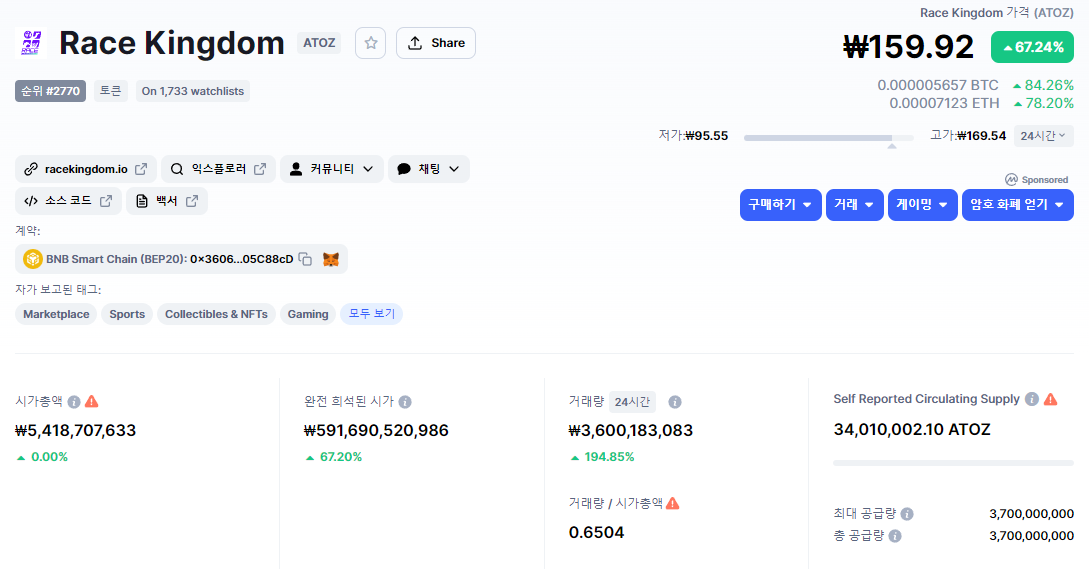Viewport: 1089px width, 581px height.
Task: Select the Sports tag
Action: coord(127,314)
